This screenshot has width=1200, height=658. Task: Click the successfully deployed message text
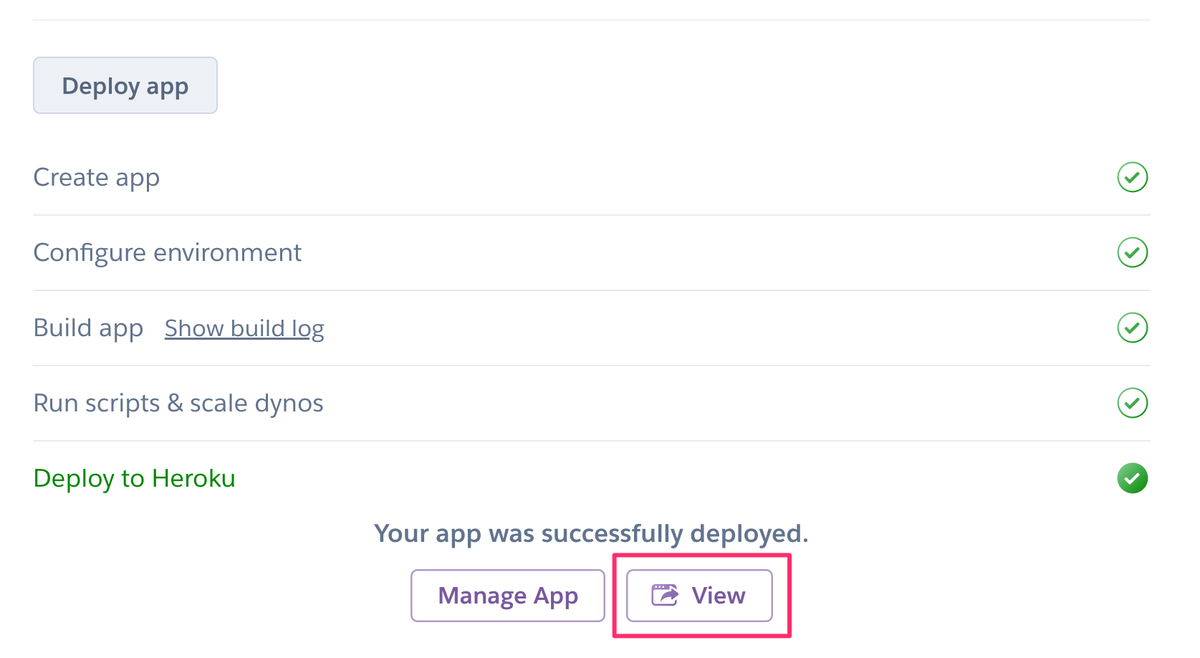pyautogui.click(x=591, y=533)
